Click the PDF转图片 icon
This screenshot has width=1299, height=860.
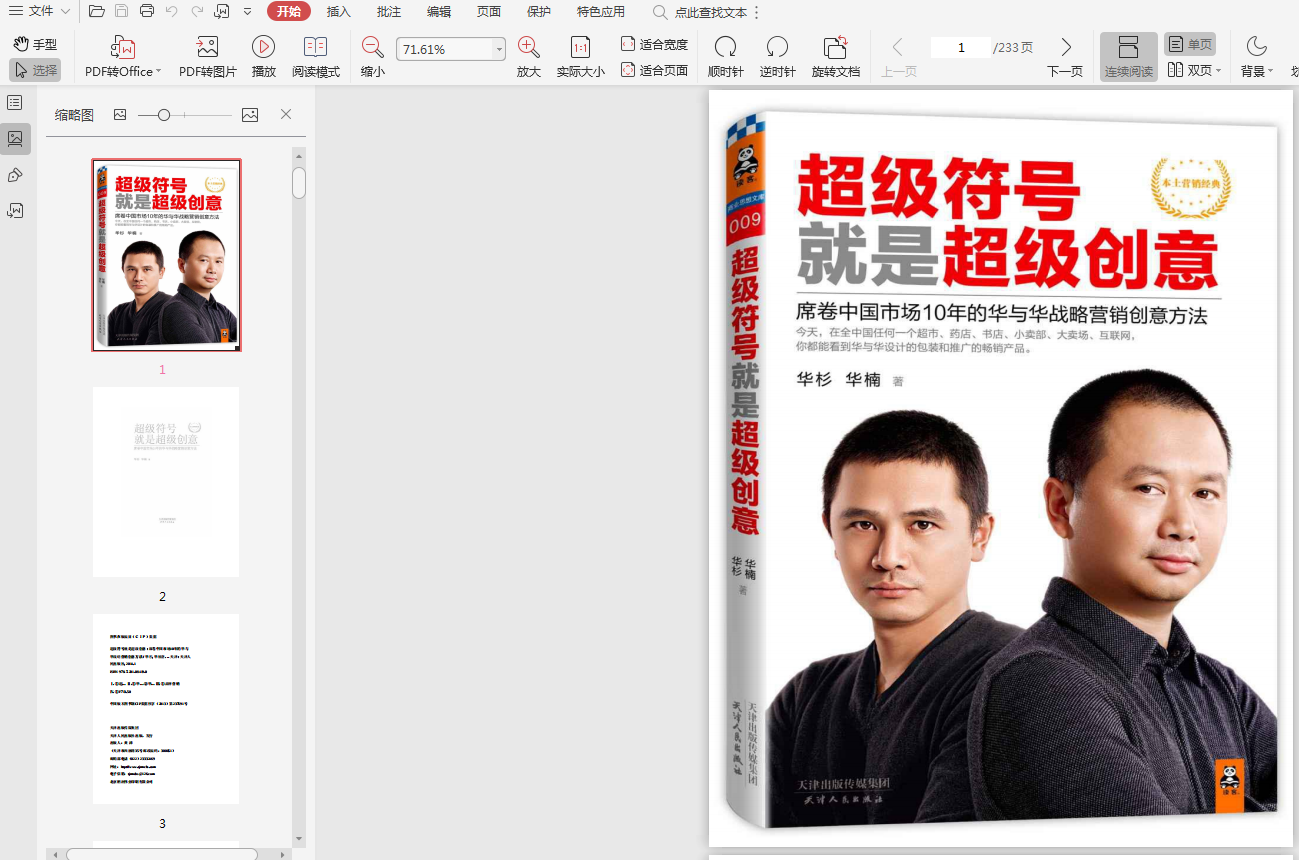coord(207,48)
